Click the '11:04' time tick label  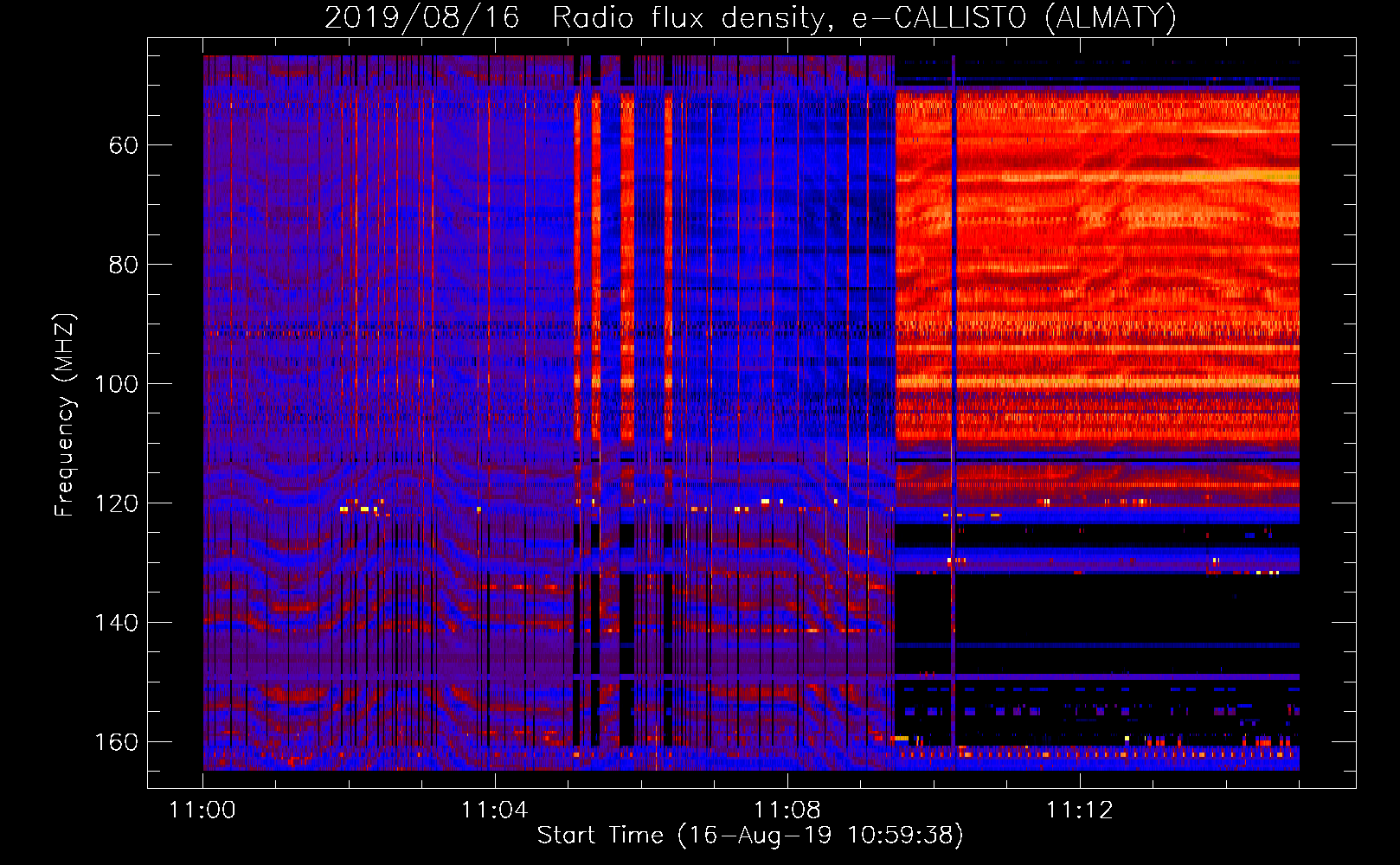click(x=494, y=811)
